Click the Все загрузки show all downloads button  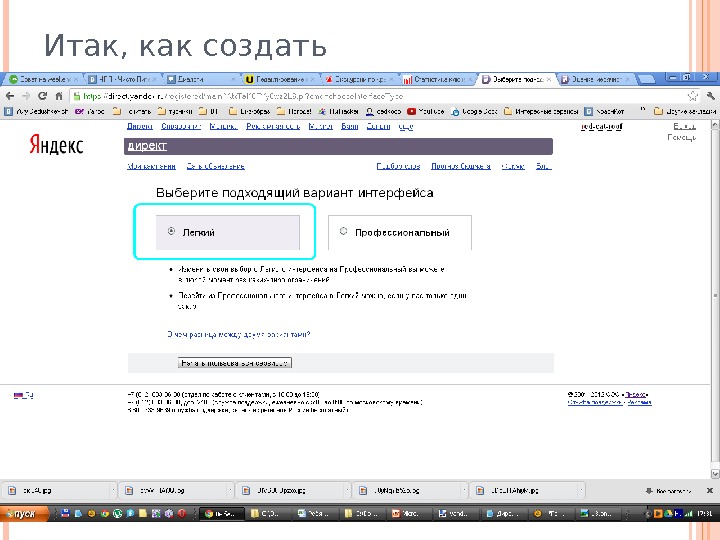(668, 490)
